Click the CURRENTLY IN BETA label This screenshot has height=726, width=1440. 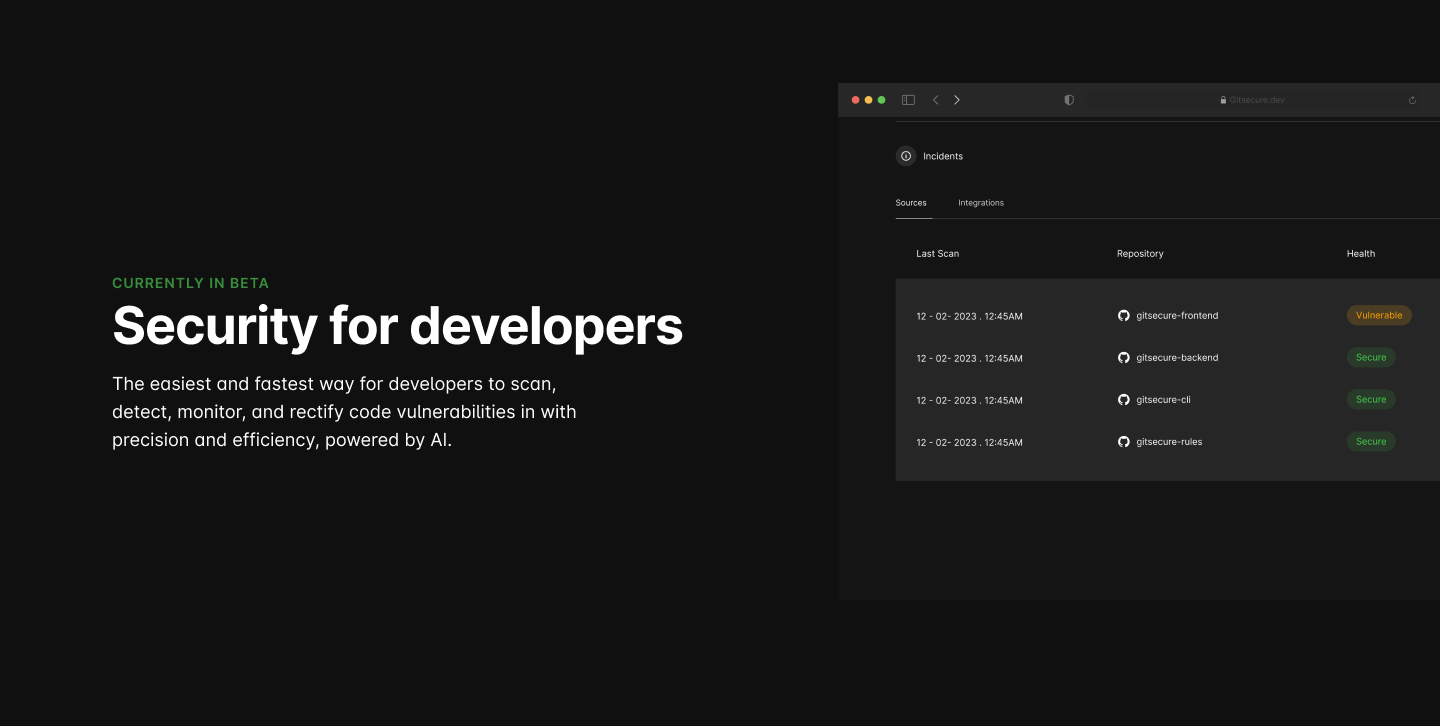(190, 283)
